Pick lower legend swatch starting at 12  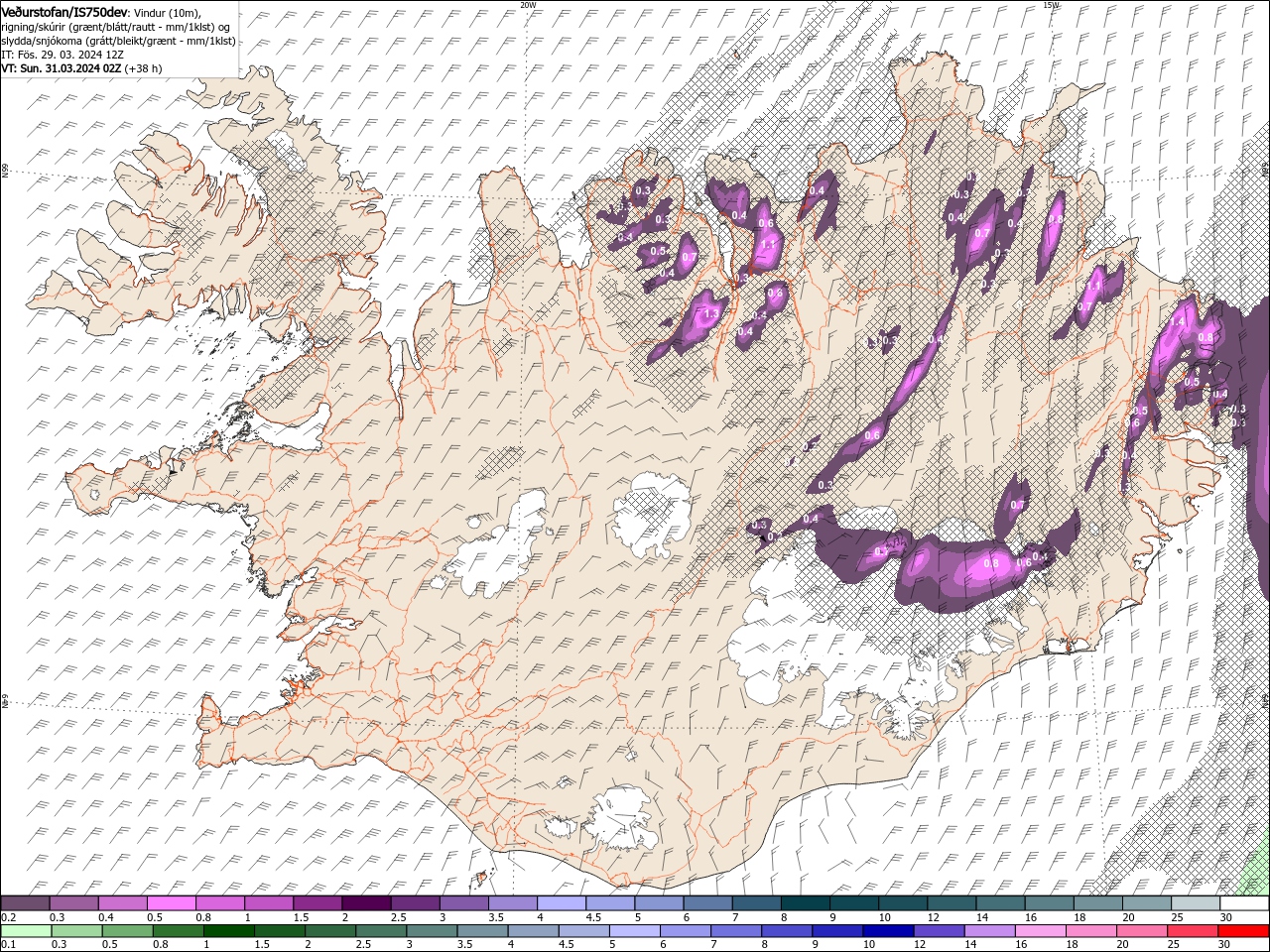pos(938,931)
